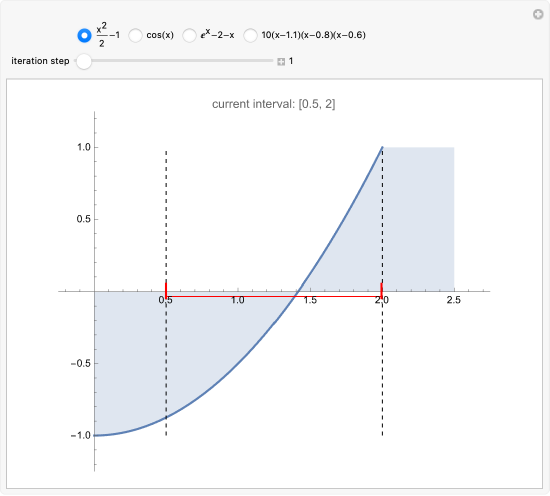Click the left red bracket marker at 0.5
Screen dimensions: 550x496
click(166, 290)
